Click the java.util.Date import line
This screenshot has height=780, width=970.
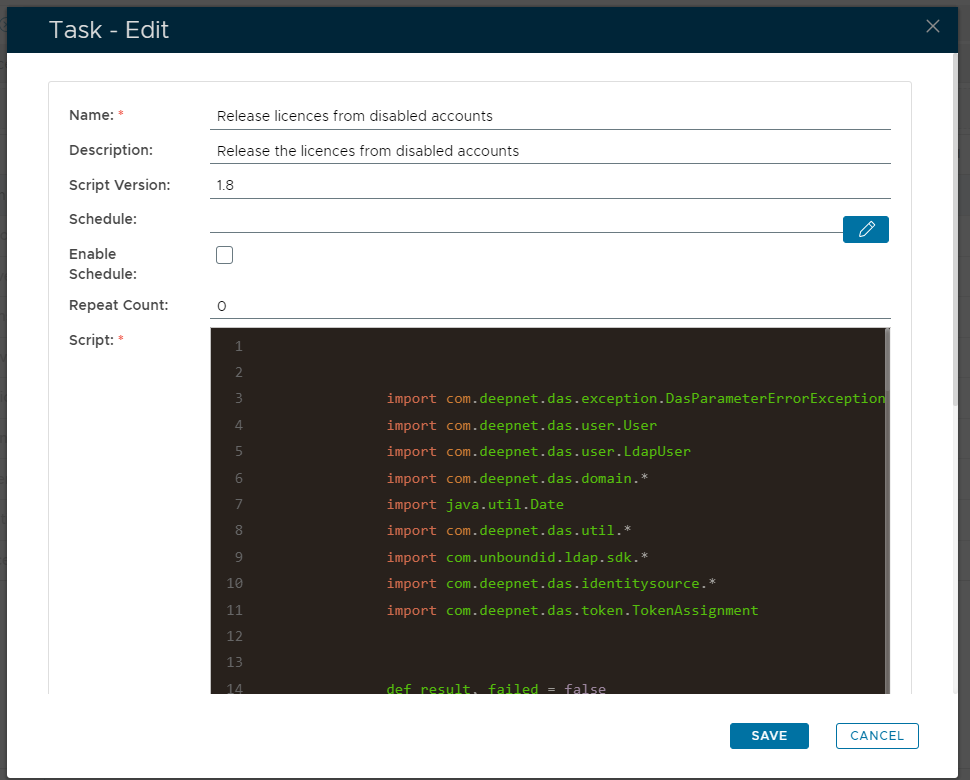[x=475, y=505]
